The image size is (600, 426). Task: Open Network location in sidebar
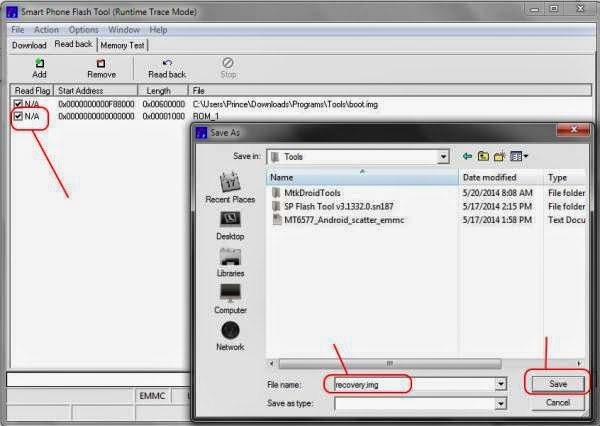(230, 336)
